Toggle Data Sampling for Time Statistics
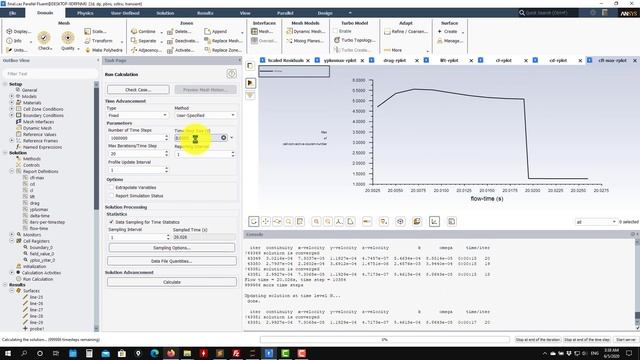The height and width of the screenshot is (360, 640). click(111, 222)
